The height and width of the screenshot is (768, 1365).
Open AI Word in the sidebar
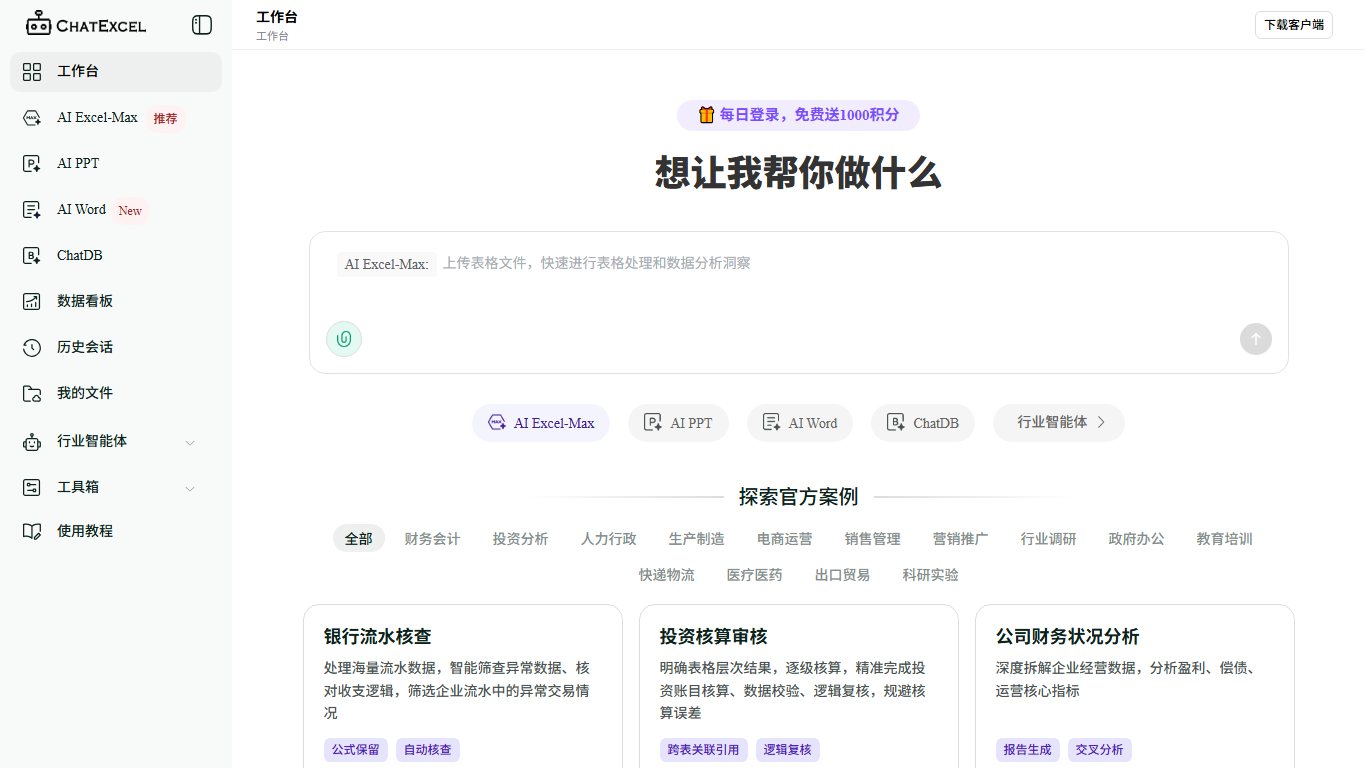116,210
